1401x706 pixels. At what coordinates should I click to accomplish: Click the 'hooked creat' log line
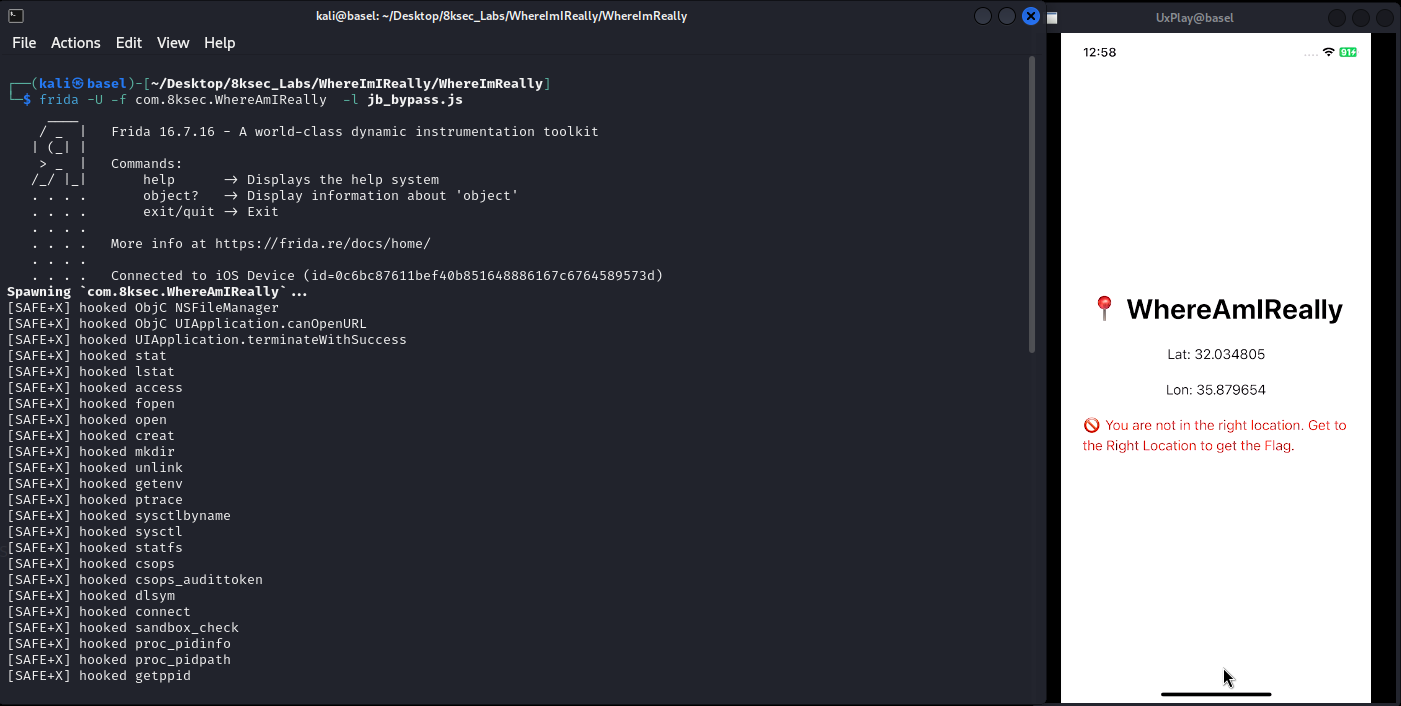click(91, 436)
